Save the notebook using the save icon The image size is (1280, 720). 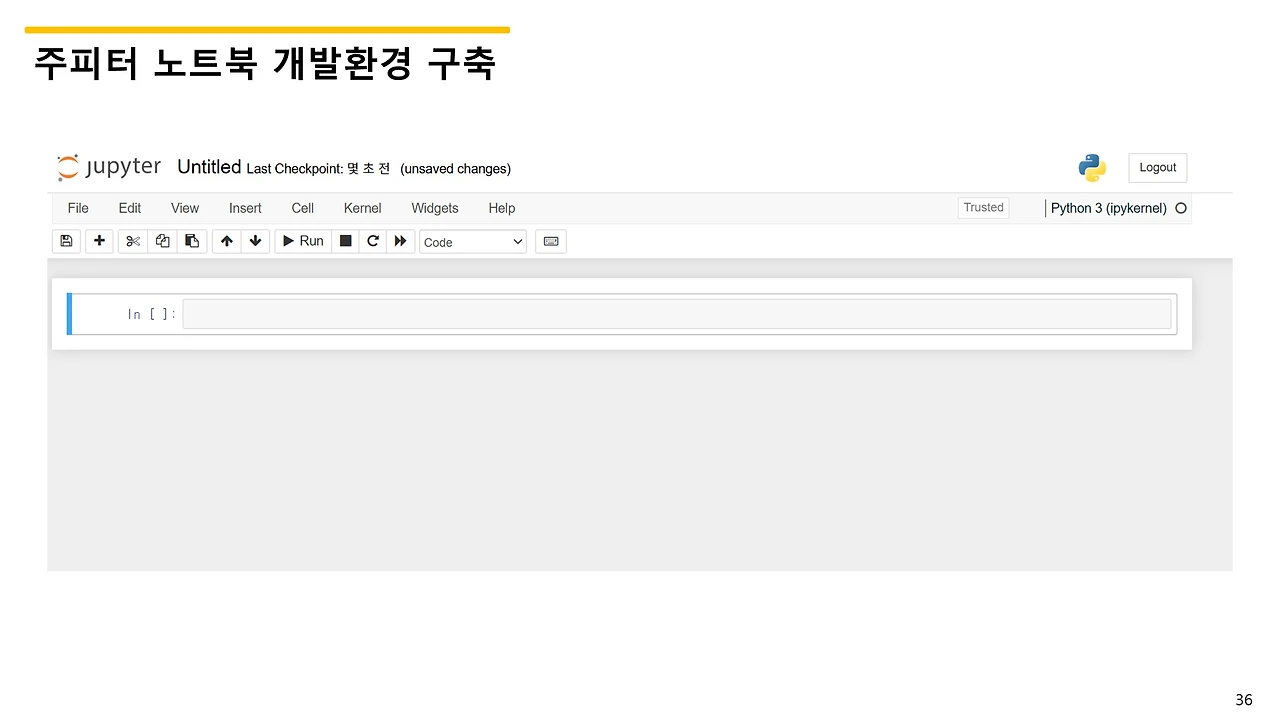[66, 241]
